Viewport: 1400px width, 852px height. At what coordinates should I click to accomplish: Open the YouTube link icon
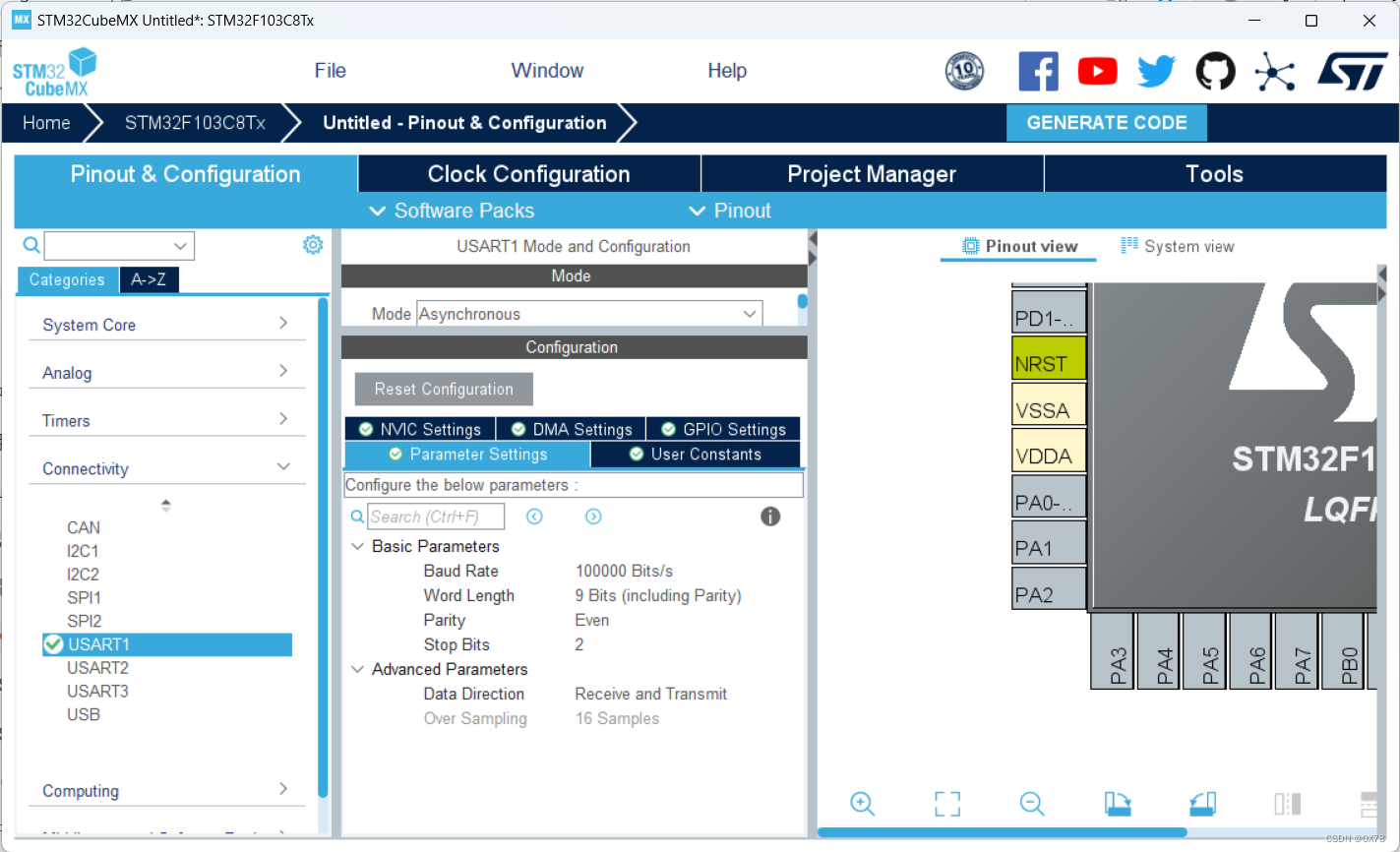pos(1097,72)
